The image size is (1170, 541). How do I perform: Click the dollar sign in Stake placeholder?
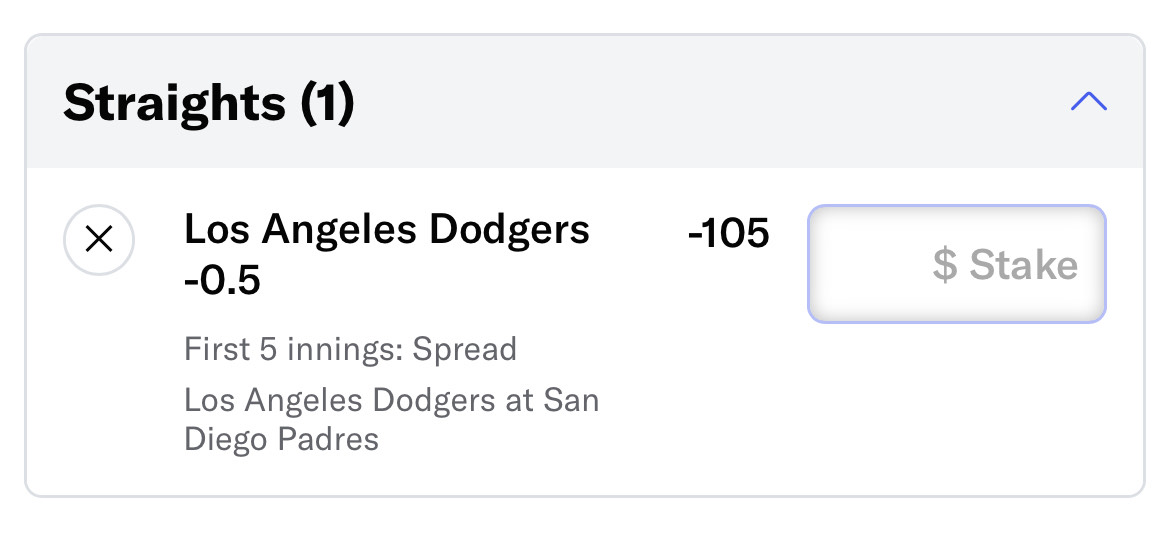pos(945,265)
